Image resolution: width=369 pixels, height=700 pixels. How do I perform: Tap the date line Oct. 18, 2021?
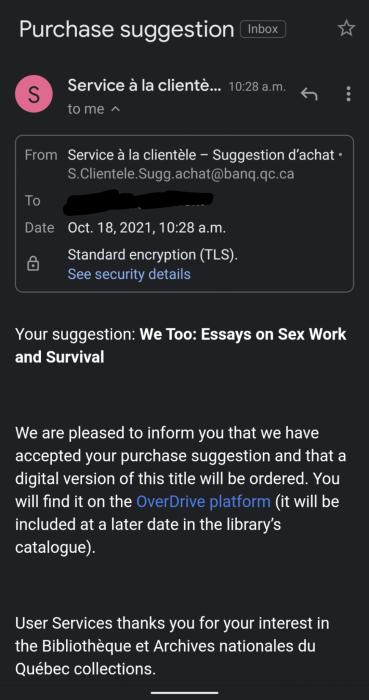click(146, 228)
